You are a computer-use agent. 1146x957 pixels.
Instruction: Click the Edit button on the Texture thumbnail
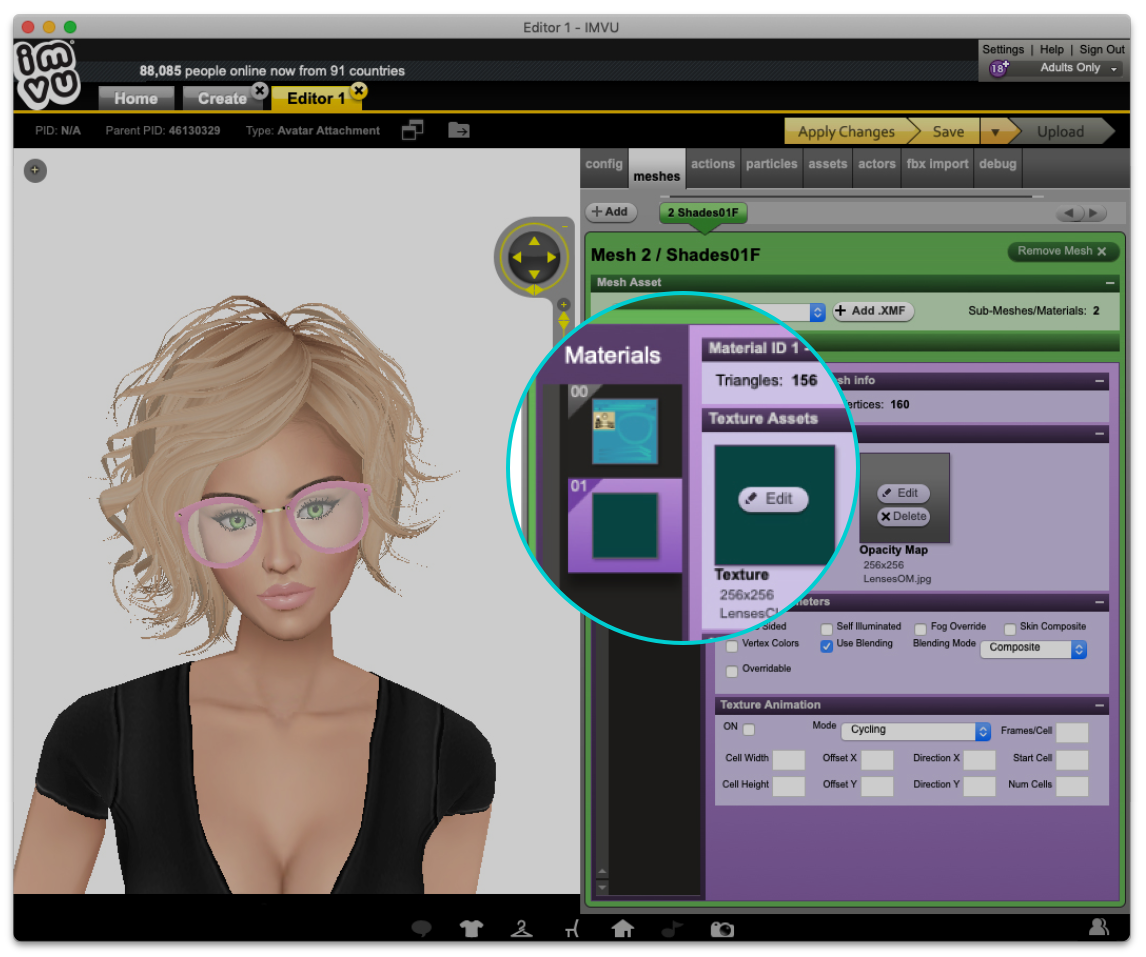tap(773, 499)
